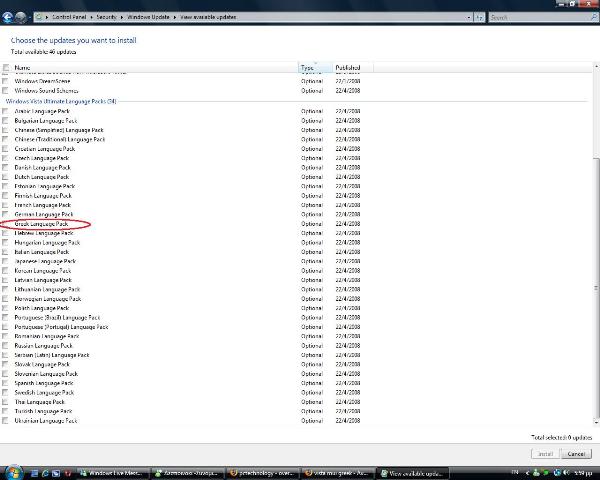Select Serbian (Latin) Language Pack row text

(x=52, y=355)
